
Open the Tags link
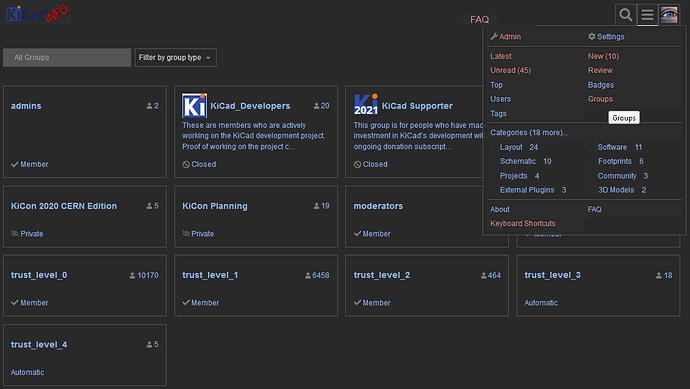pos(498,114)
